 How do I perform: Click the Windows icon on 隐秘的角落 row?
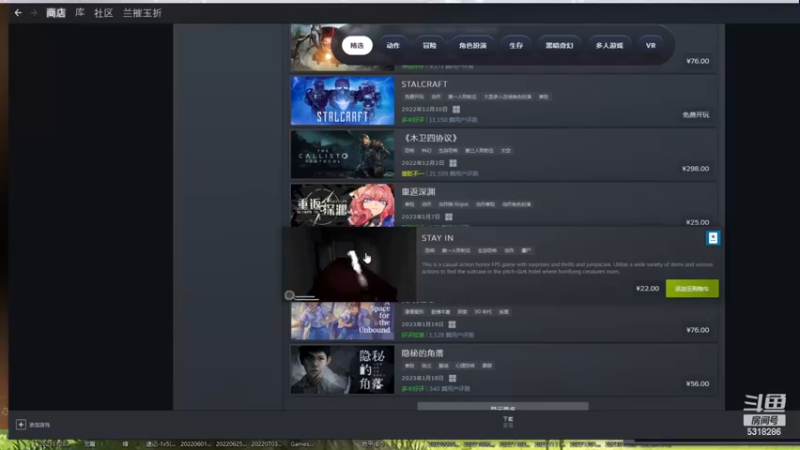[x=453, y=378]
